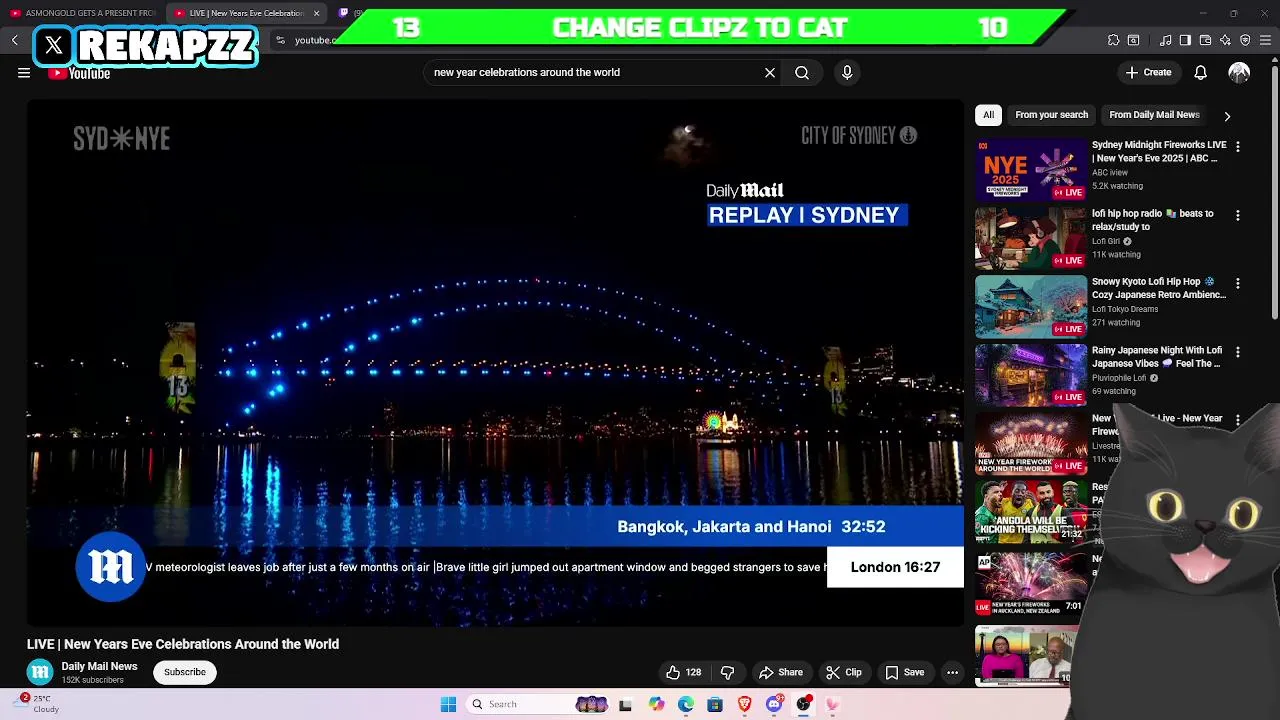The width and height of the screenshot is (1280, 720).
Task: Open the weather widget showing Cloudy
Action: [38, 704]
